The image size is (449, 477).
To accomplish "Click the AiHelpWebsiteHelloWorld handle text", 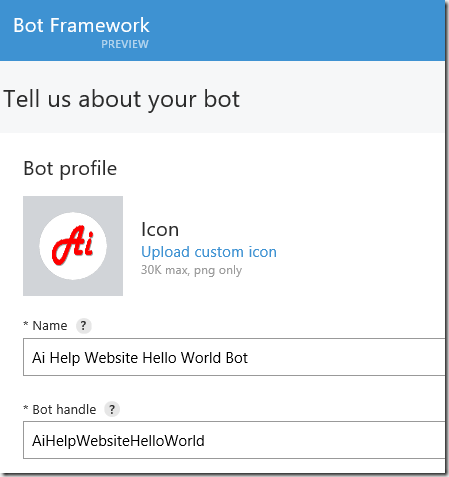I will [118, 441].
